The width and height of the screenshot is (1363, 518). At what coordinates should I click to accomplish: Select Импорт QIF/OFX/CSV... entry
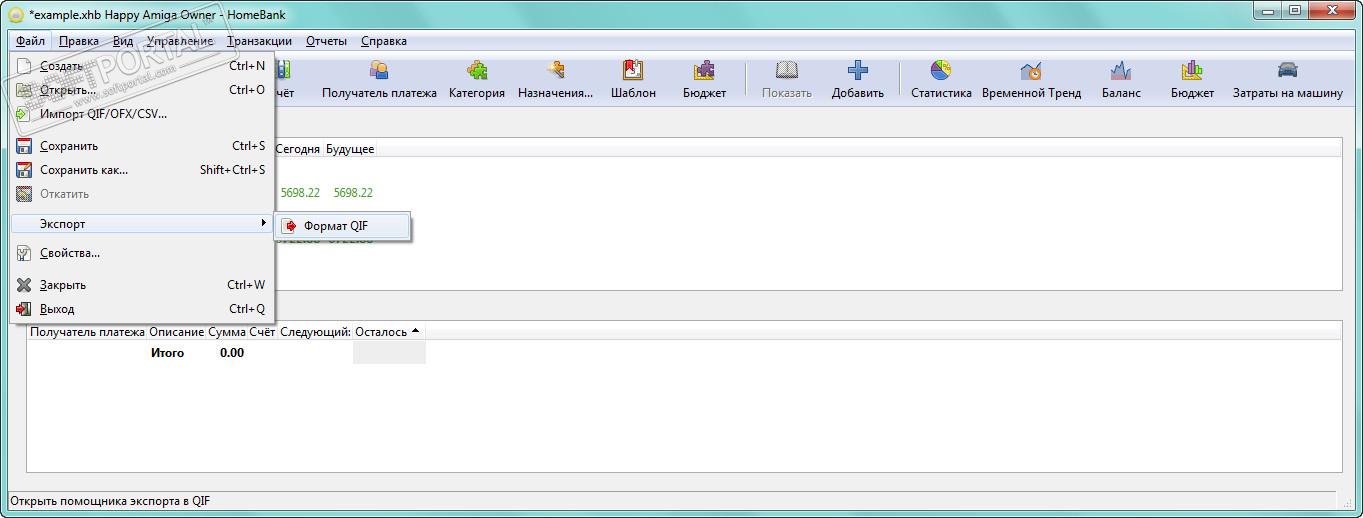[x=141, y=114]
